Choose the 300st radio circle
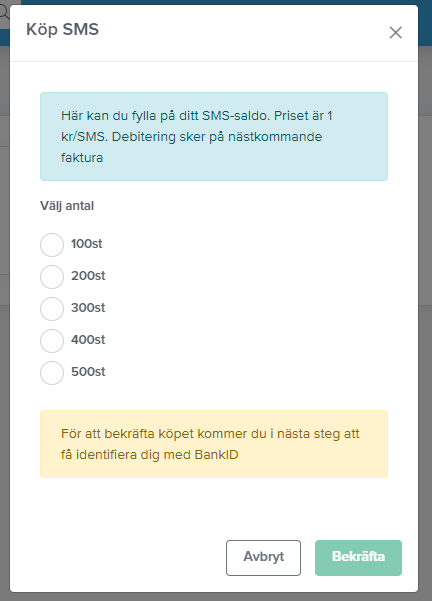 tap(52, 309)
